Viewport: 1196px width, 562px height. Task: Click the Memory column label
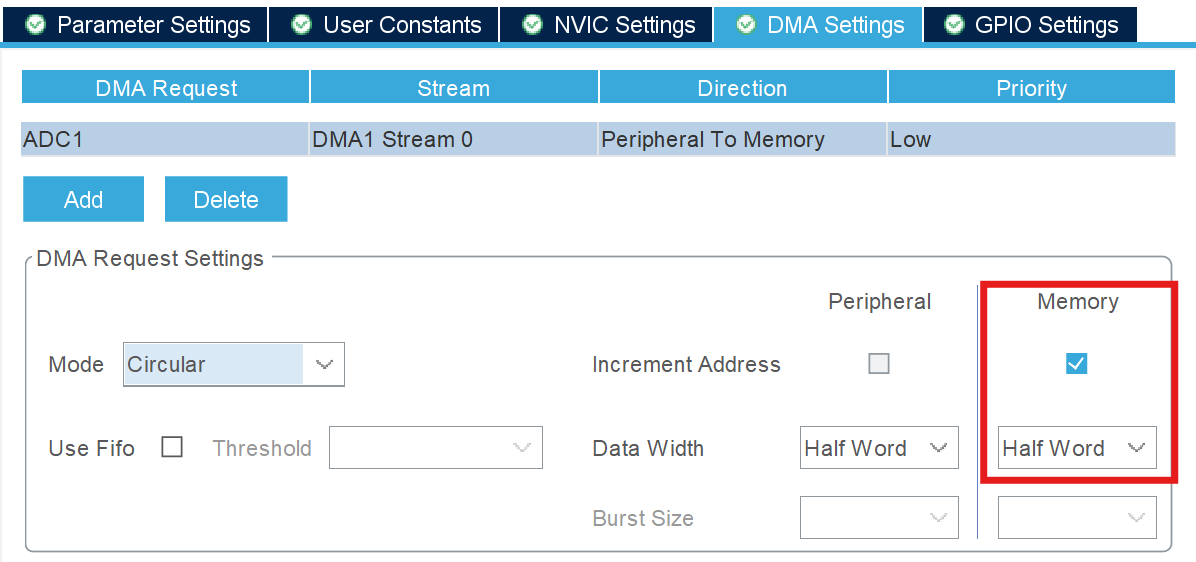click(x=1078, y=302)
